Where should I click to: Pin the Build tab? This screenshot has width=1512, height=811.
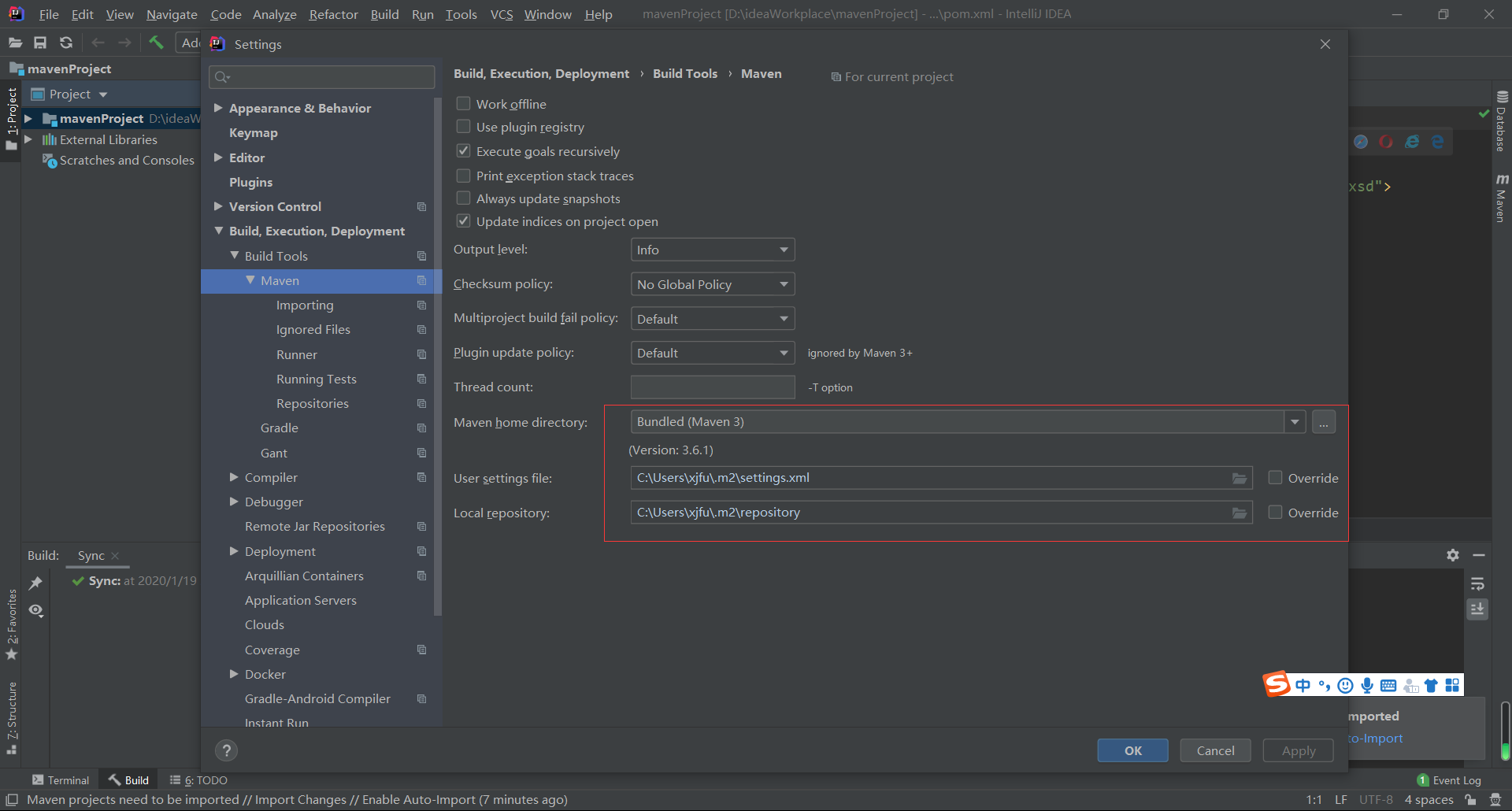(x=35, y=583)
